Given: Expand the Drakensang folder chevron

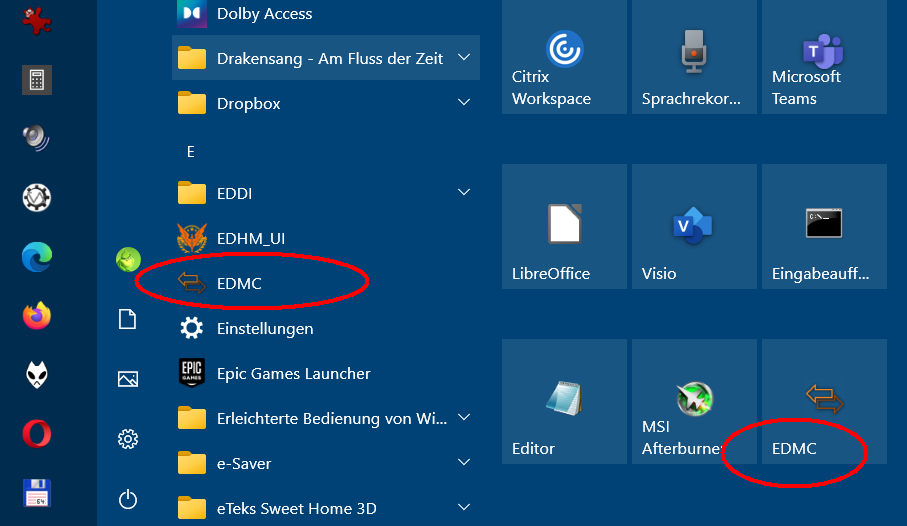Looking at the screenshot, I should pos(464,57).
